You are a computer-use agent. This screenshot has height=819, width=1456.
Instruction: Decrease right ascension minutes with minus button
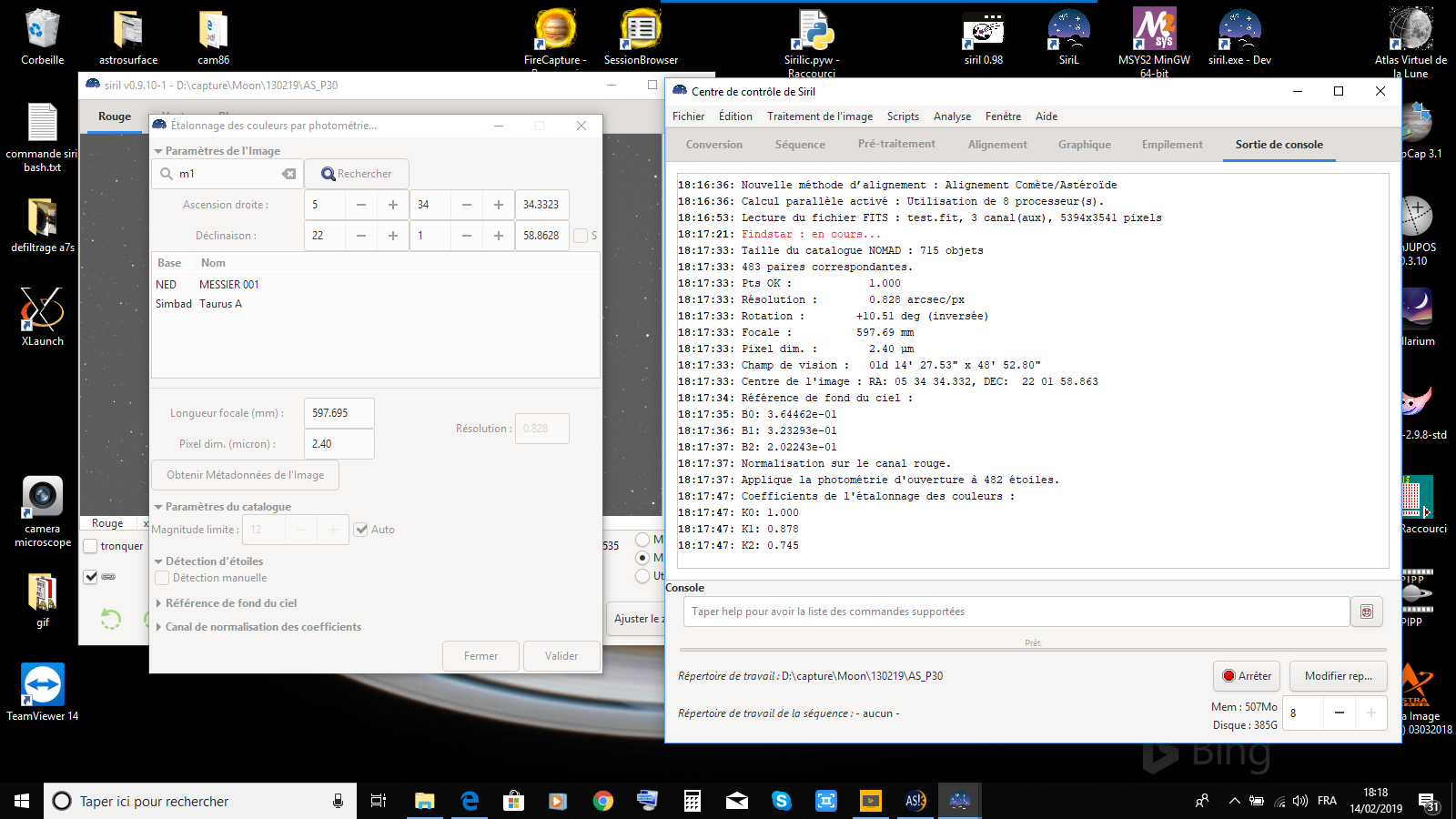[x=467, y=205]
